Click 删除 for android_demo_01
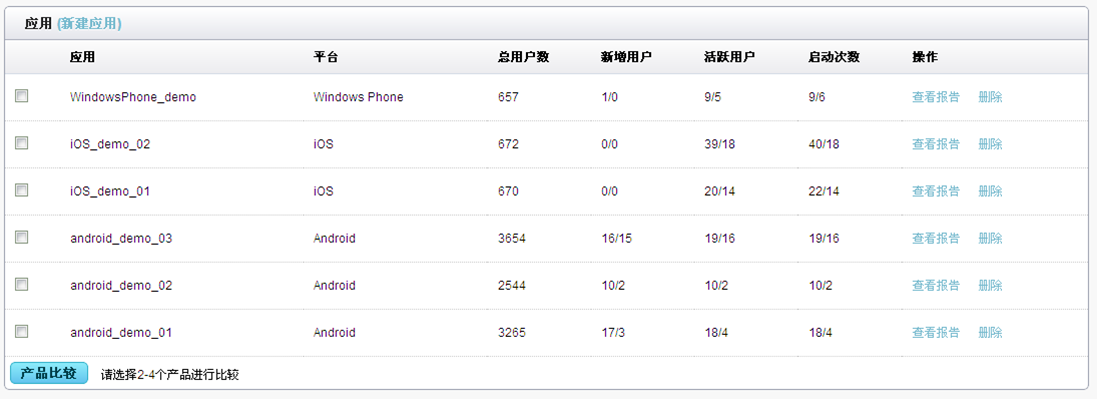The height and width of the screenshot is (399, 1097). point(990,332)
